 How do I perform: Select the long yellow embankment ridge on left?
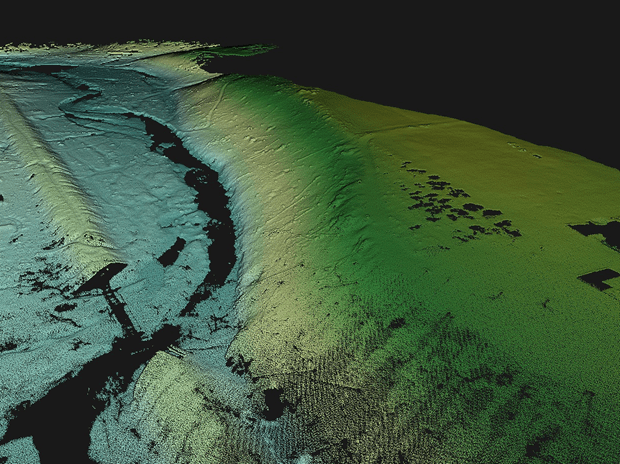[60, 190]
